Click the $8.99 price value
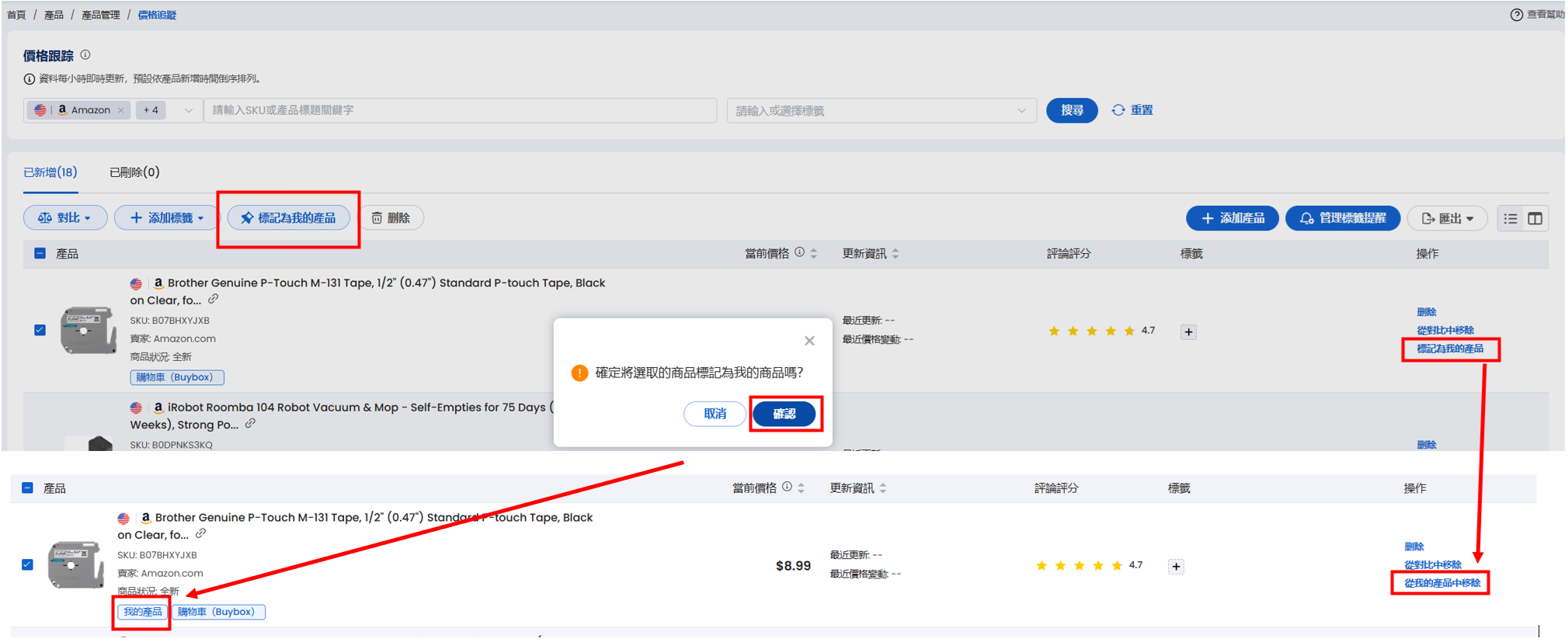Image resolution: width=1568 pixels, height=642 pixels. (x=793, y=566)
